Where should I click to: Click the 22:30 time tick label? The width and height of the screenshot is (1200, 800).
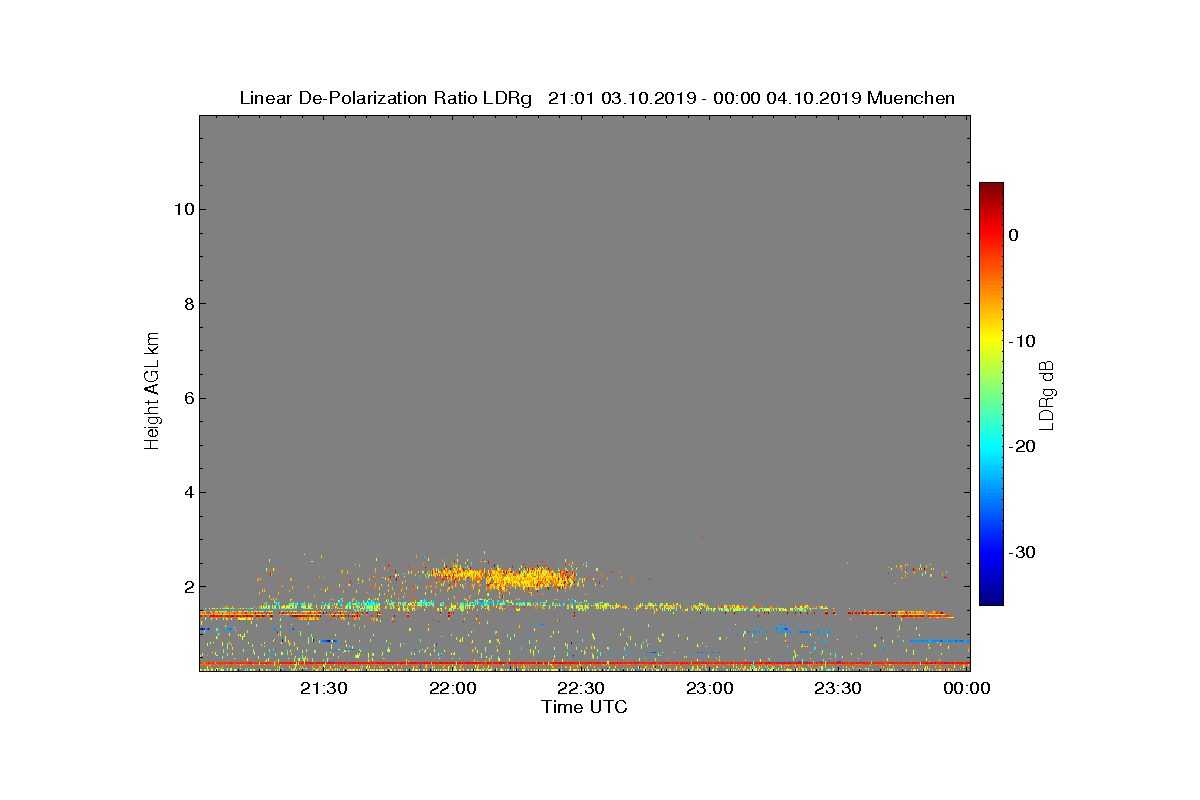(x=583, y=689)
